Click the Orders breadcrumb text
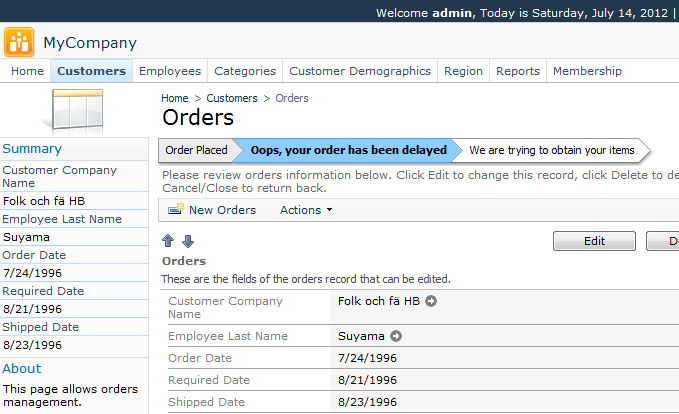 pos(292,98)
